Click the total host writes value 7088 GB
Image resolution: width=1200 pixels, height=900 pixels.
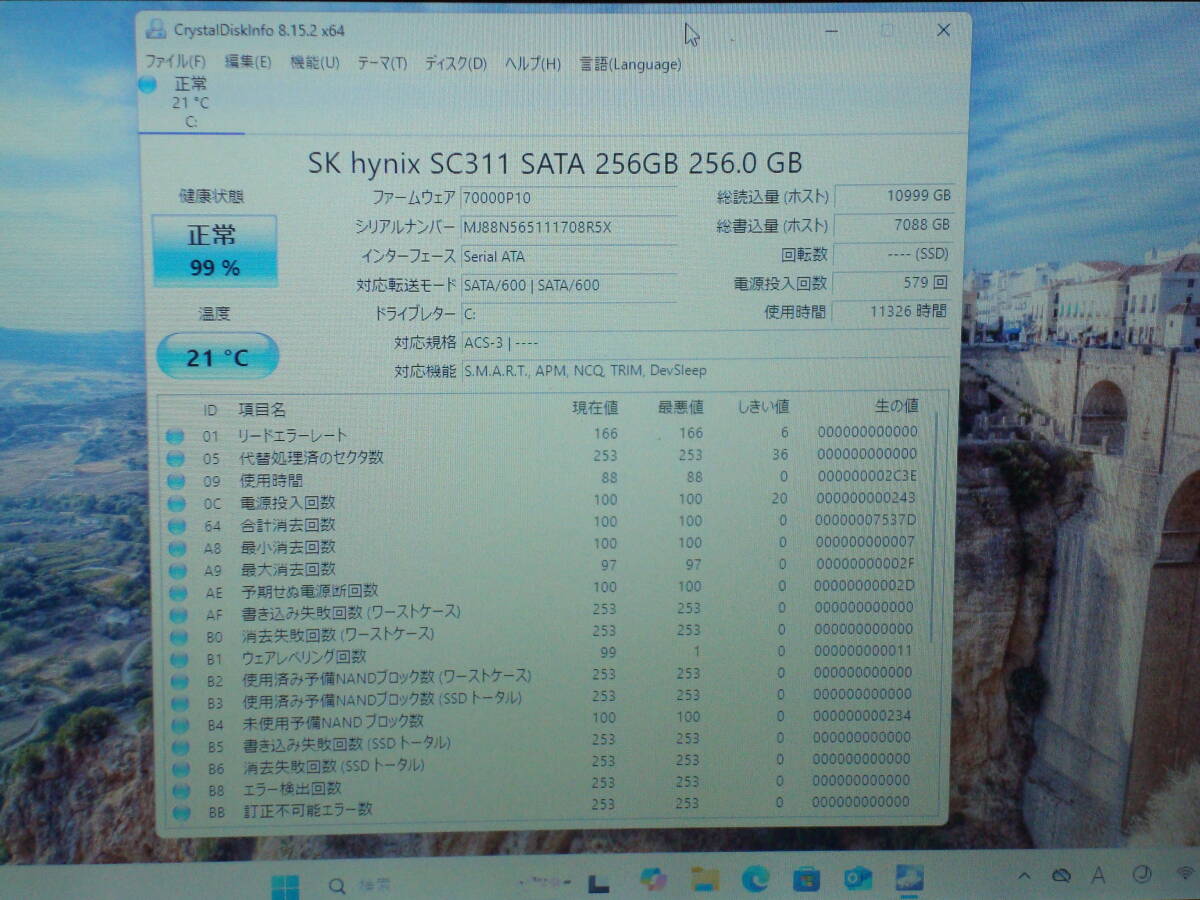pyautogui.click(x=892, y=225)
